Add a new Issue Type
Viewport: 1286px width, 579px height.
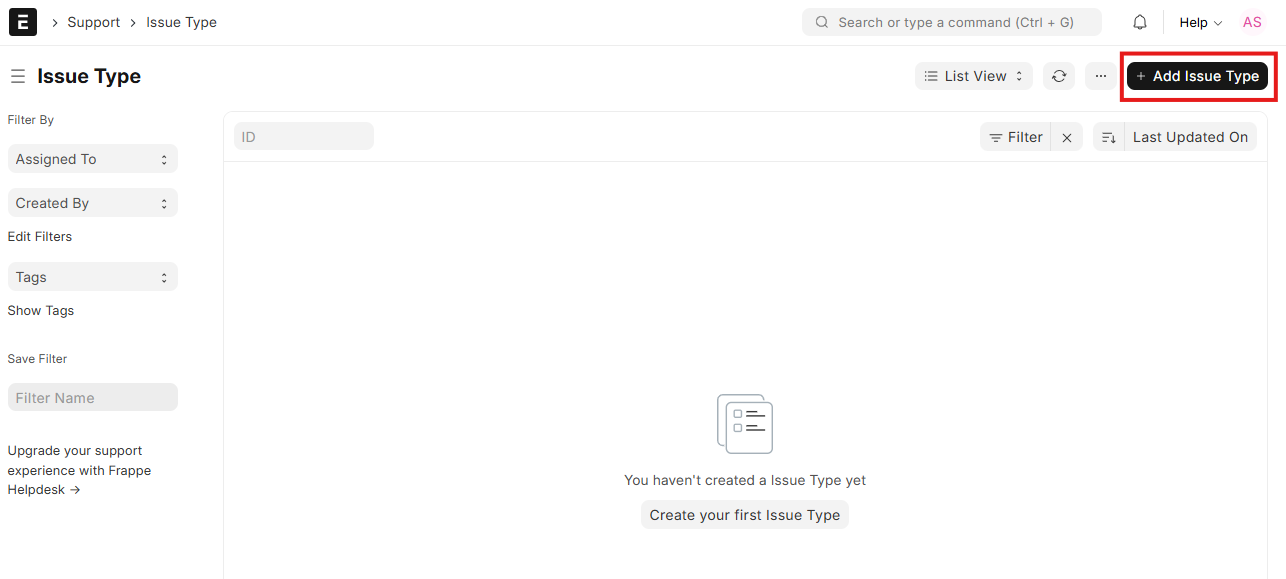tap(1197, 76)
